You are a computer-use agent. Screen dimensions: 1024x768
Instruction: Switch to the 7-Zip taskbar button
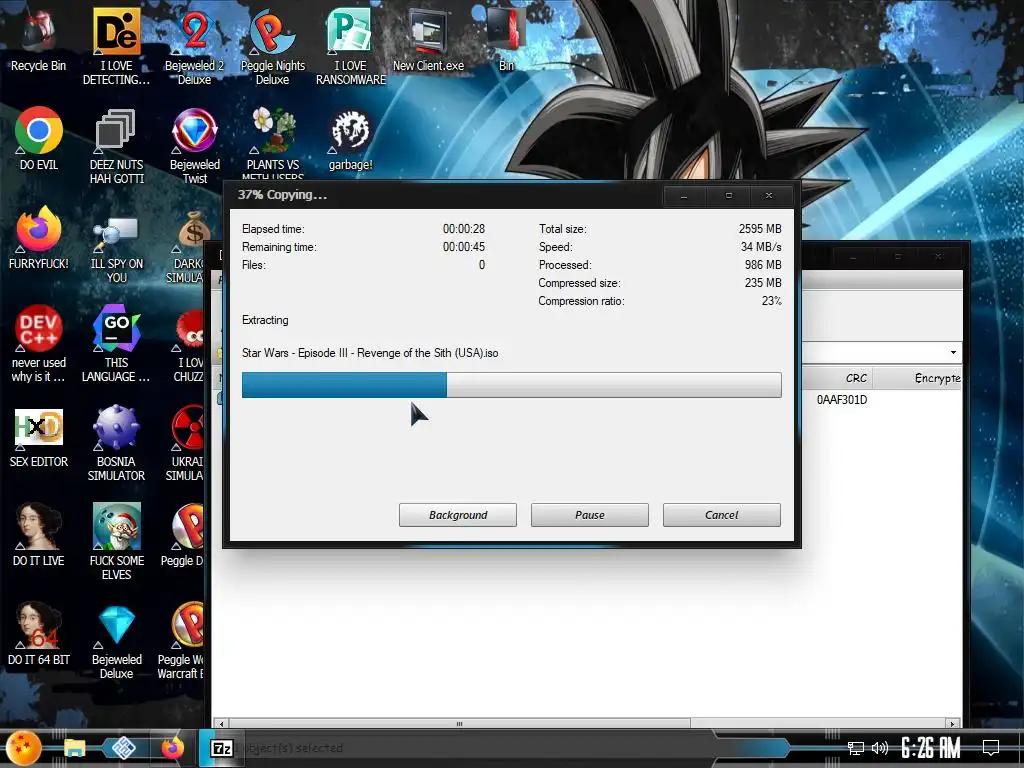(221, 748)
